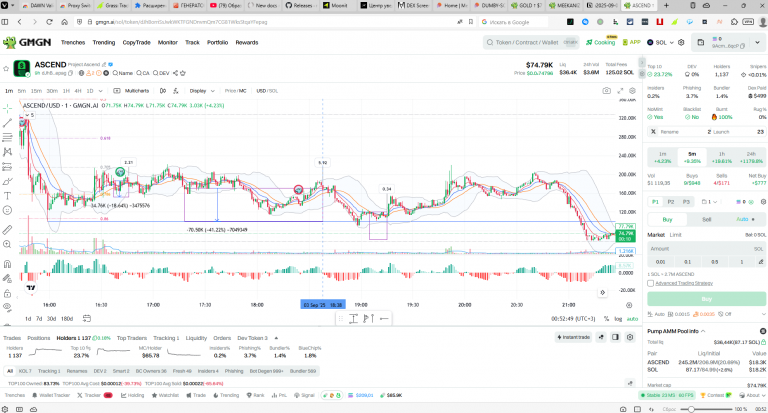Switch to the Top Traders tab
Viewport: 768px width, 413px height.
pos(132,338)
